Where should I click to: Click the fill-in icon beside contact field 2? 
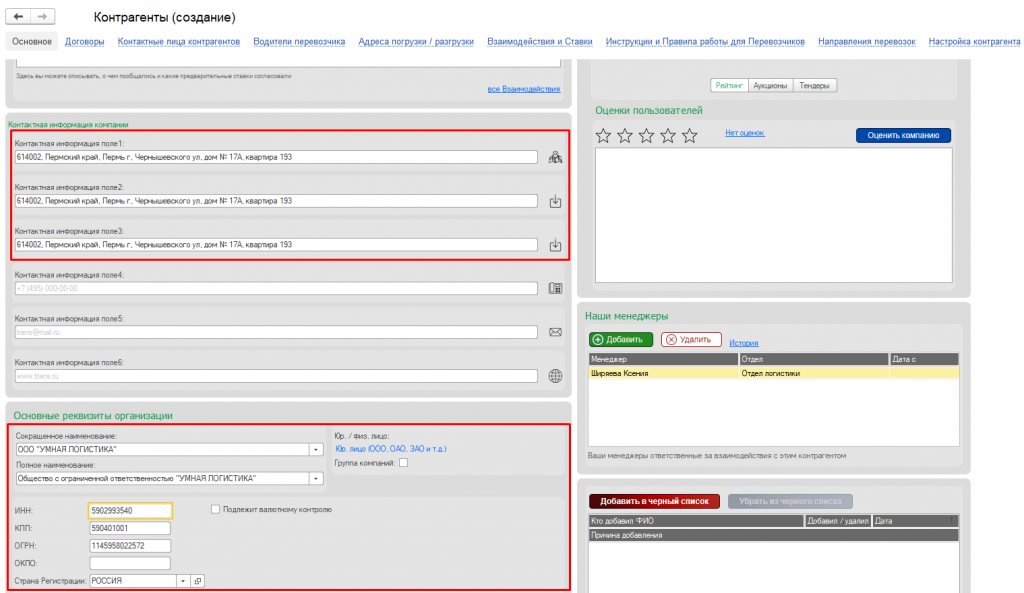(555, 201)
